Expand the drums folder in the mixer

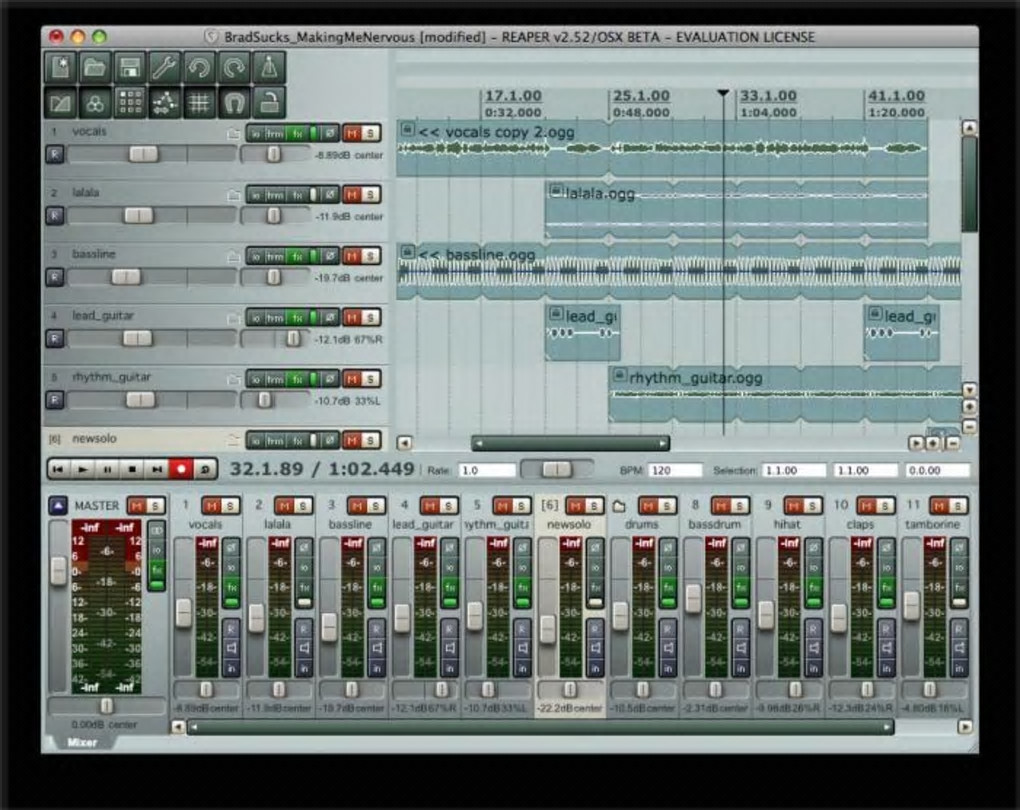[x=619, y=506]
